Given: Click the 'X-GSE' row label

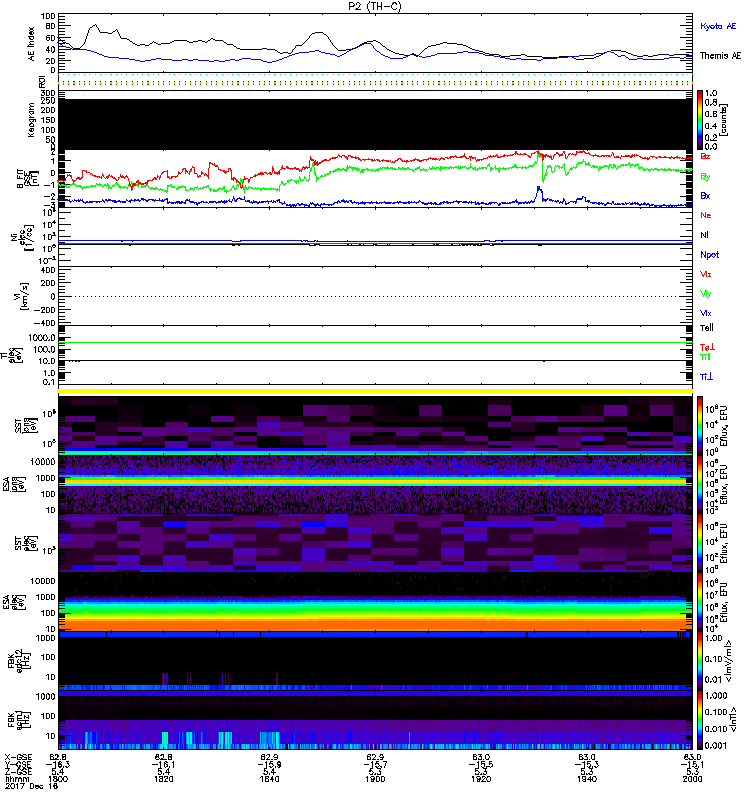Looking at the screenshot, I should (x=18, y=757).
